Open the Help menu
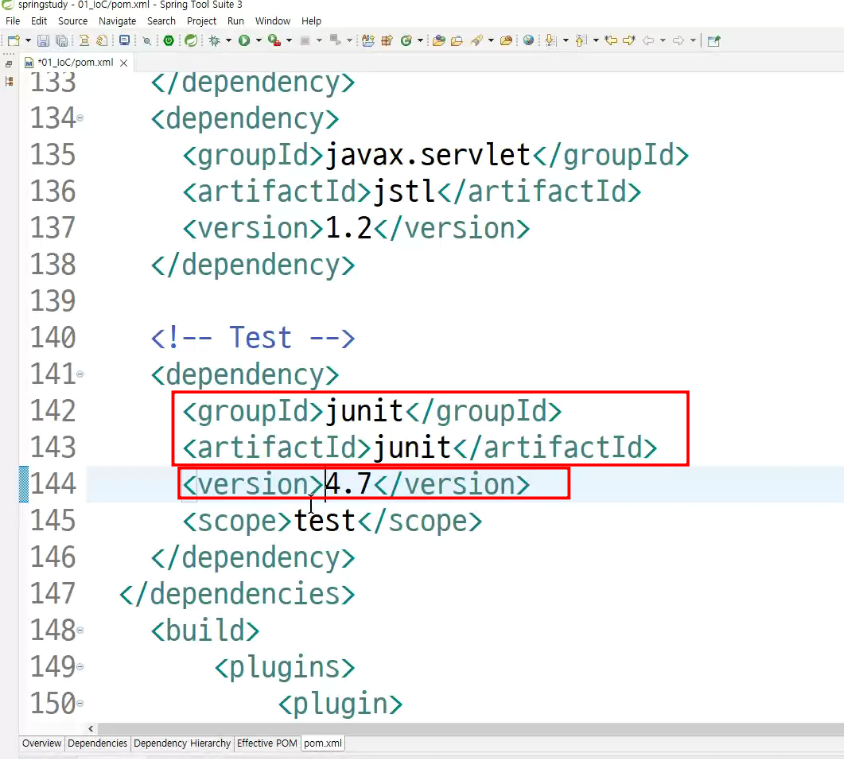Screen dimensions: 844x759 click(x=311, y=21)
